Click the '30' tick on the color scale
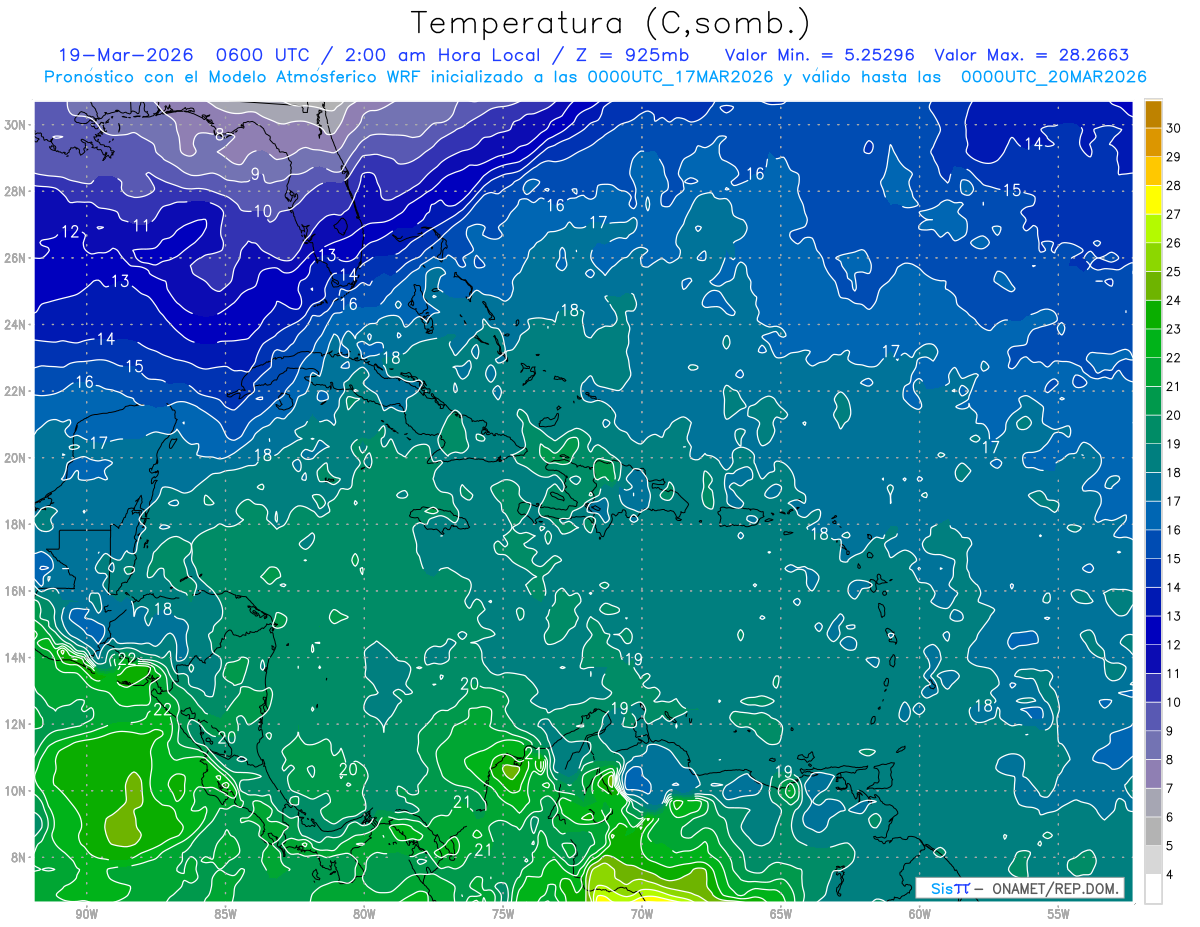Image resolution: width=1200 pixels, height=927 pixels. (1174, 127)
